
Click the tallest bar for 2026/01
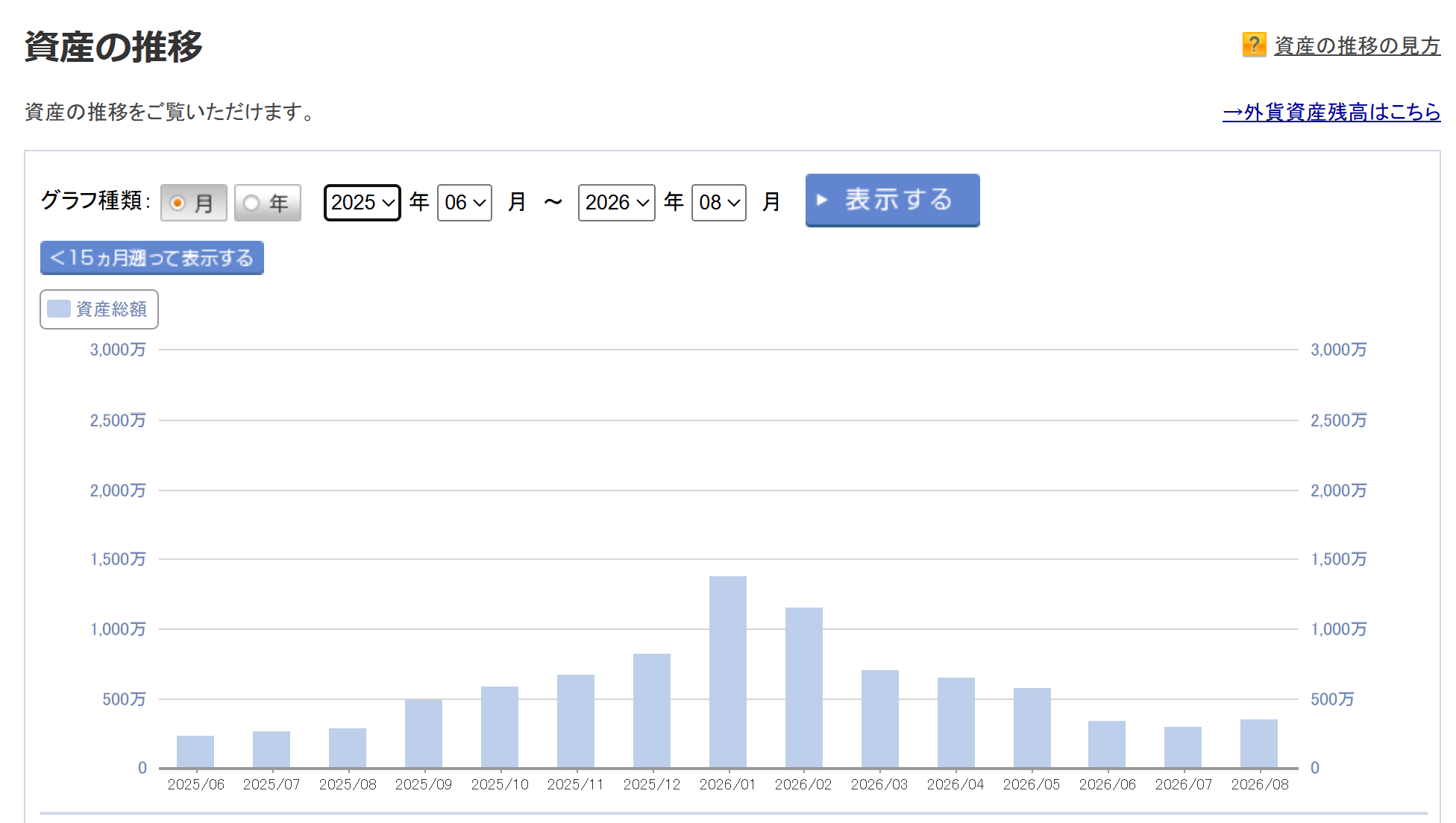[728, 672]
